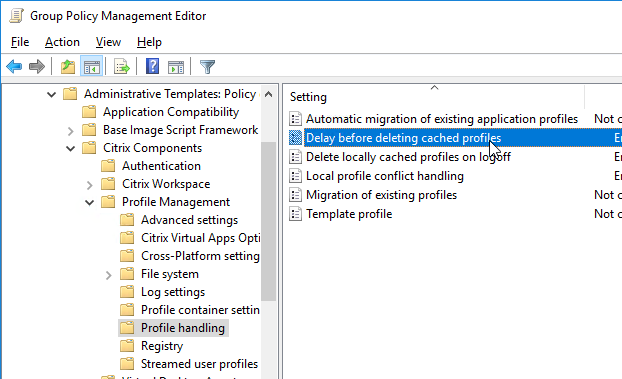Click the folder icon of Streamed user profiles
Image resolution: width=622 pixels, height=379 pixels.
click(127, 364)
